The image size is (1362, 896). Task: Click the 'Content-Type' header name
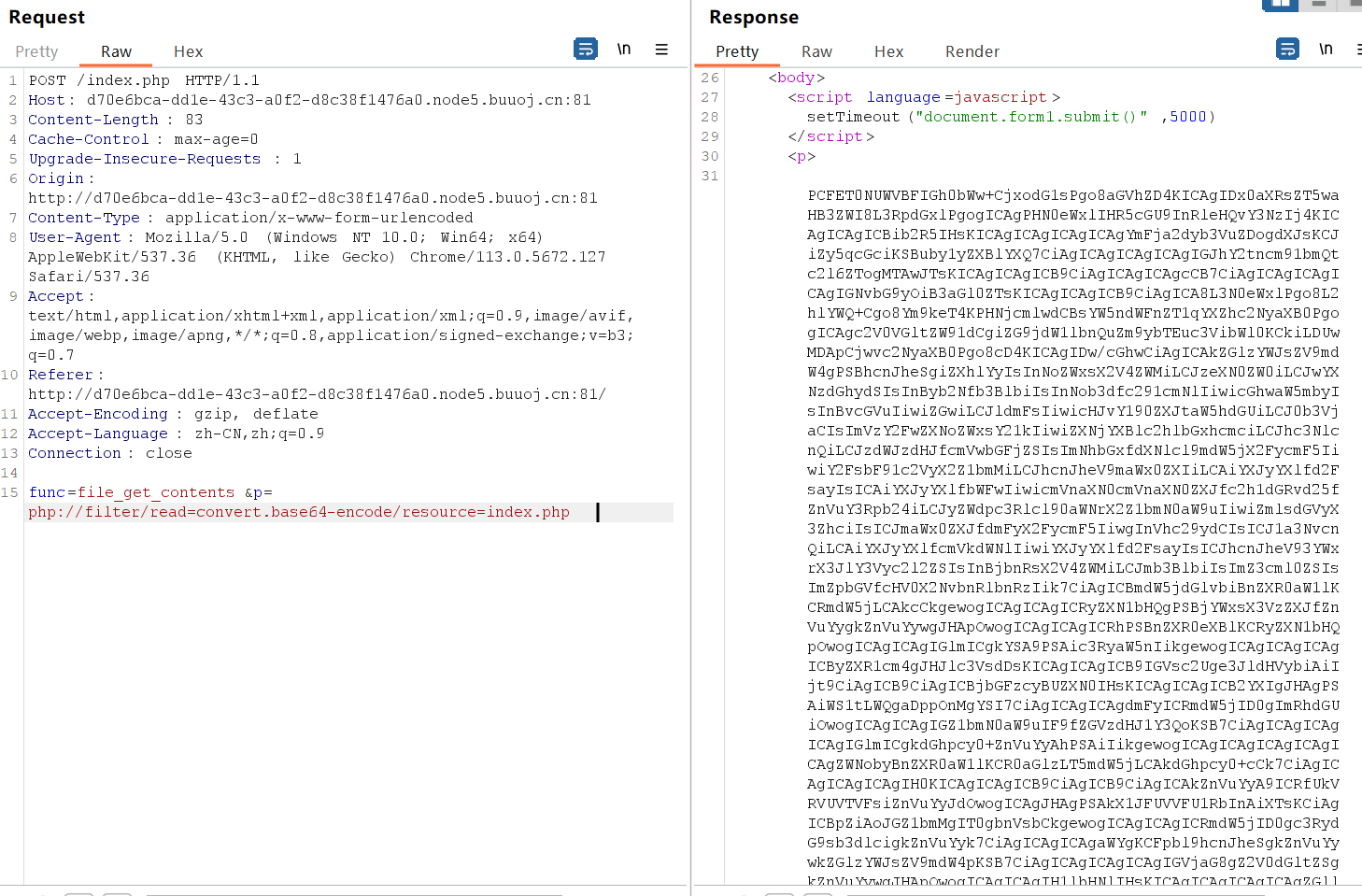click(84, 218)
